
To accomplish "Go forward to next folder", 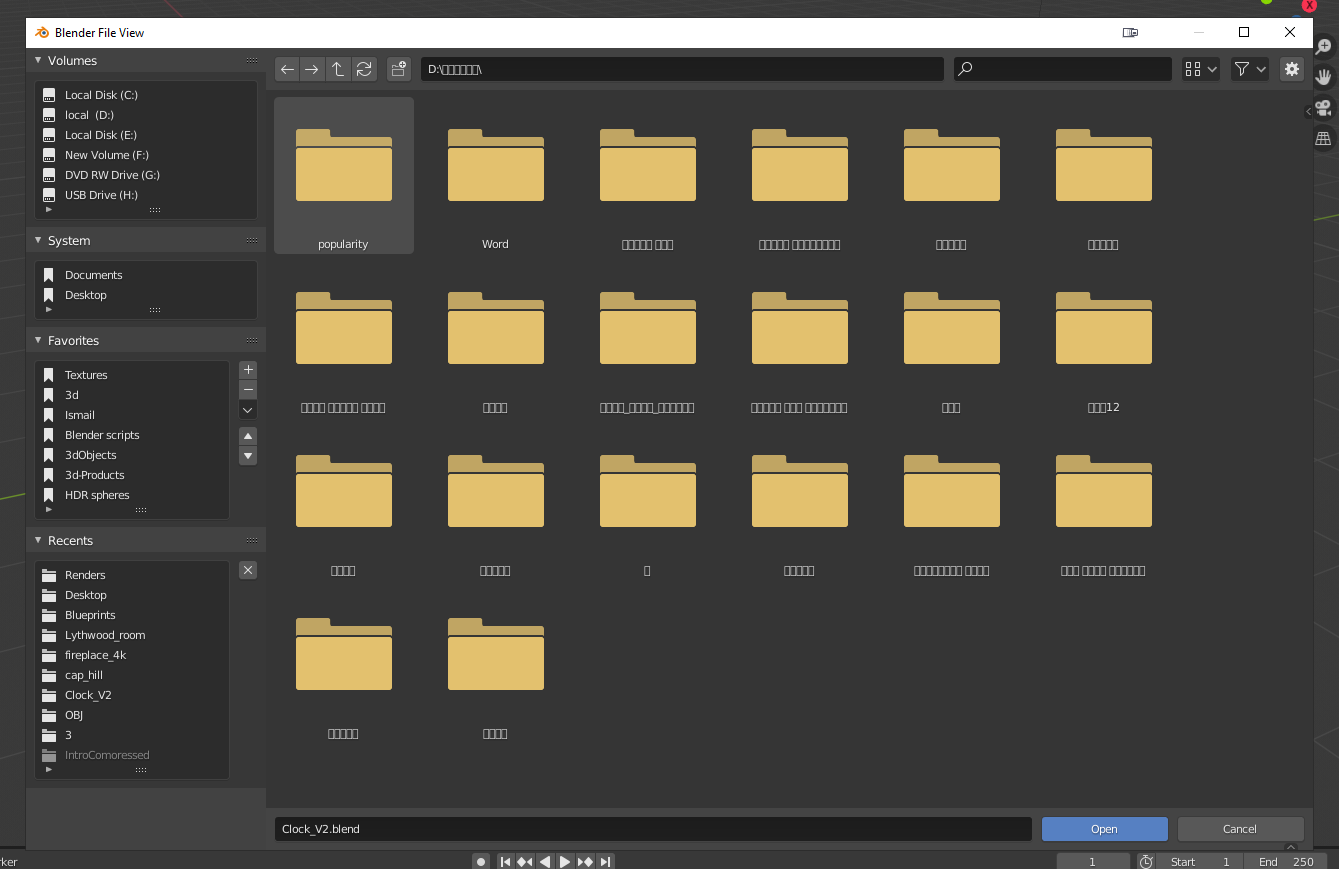I will tap(312, 69).
